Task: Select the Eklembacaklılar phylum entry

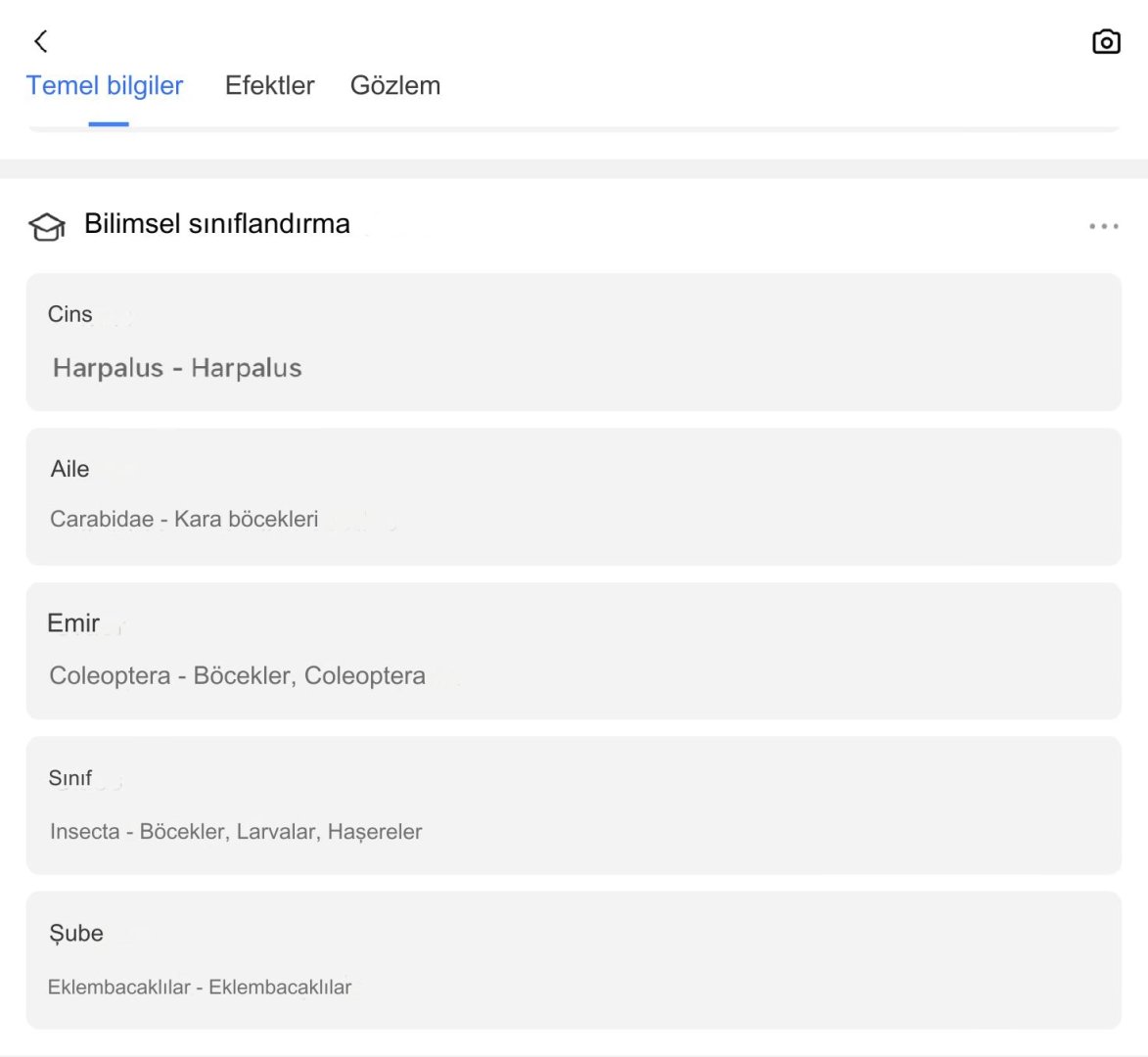Action: pos(200,987)
